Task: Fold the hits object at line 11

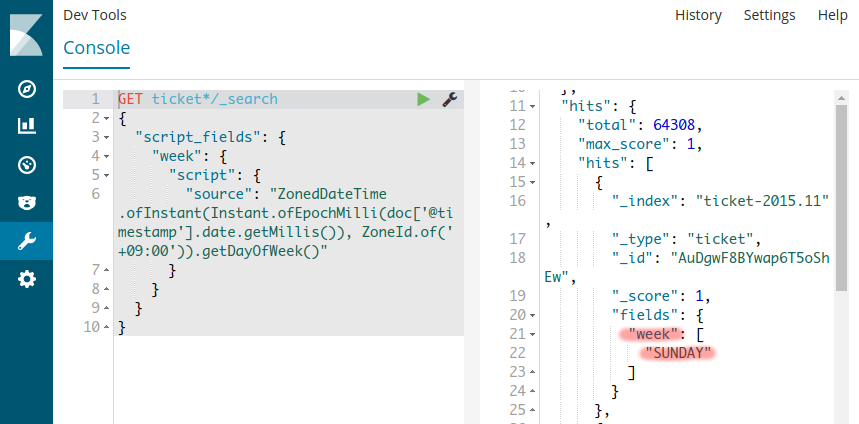Action: [x=532, y=106]
